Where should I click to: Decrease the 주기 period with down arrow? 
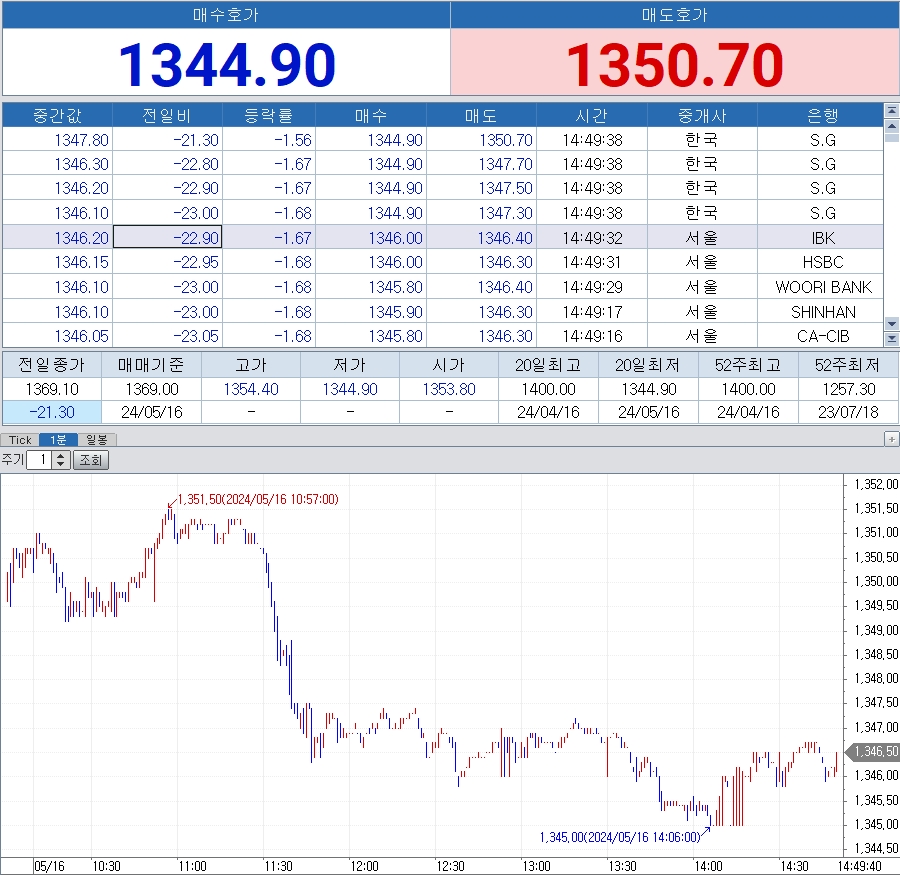[x=61, y=465]
